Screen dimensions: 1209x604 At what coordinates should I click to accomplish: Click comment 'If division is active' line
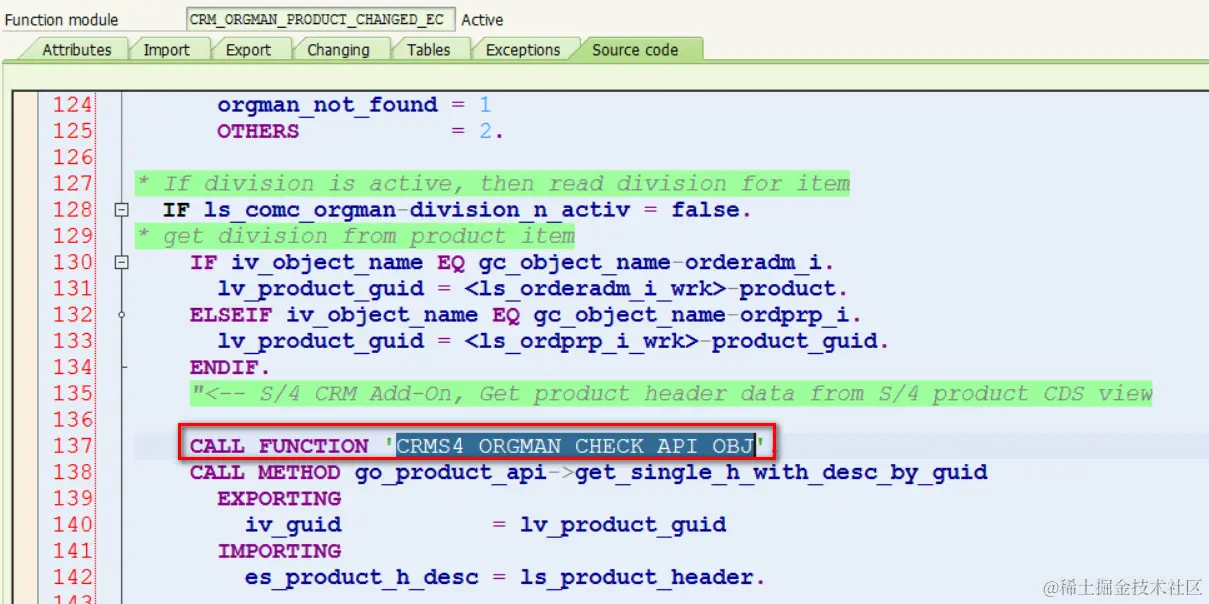tap(493, 183)
